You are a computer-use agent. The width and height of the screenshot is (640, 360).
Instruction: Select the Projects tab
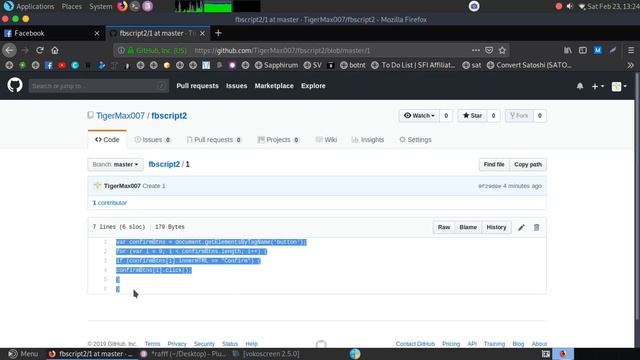tap(278, 140)
